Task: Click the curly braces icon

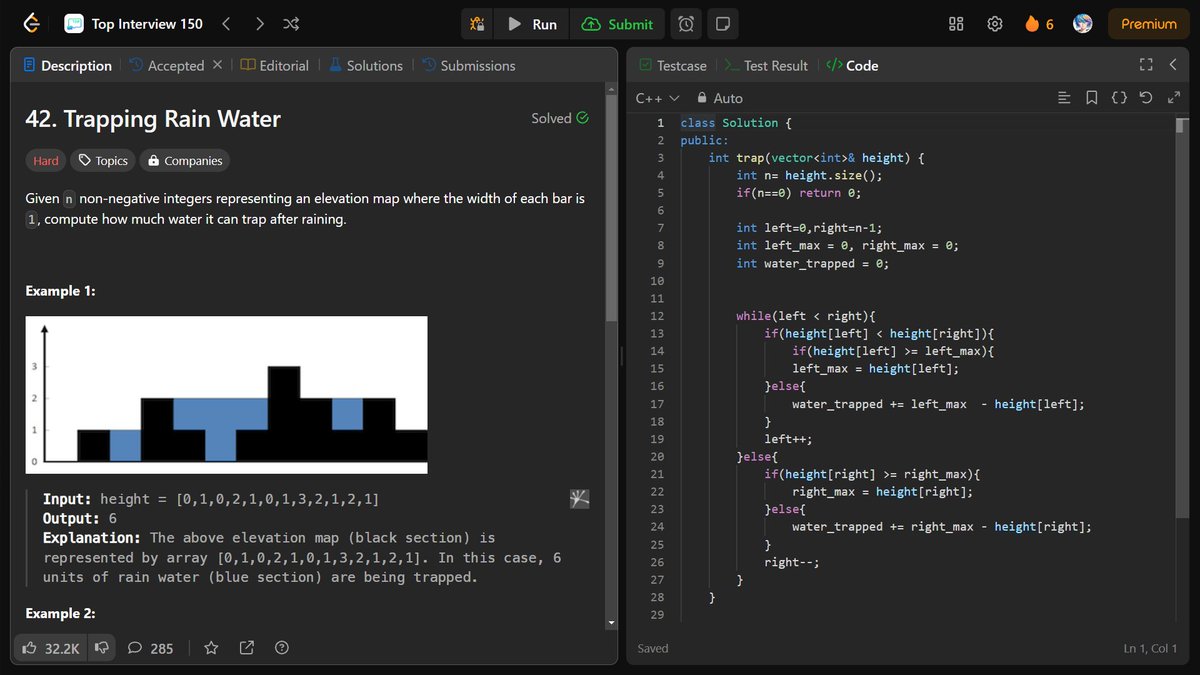Action: [x=1119, y=98]
